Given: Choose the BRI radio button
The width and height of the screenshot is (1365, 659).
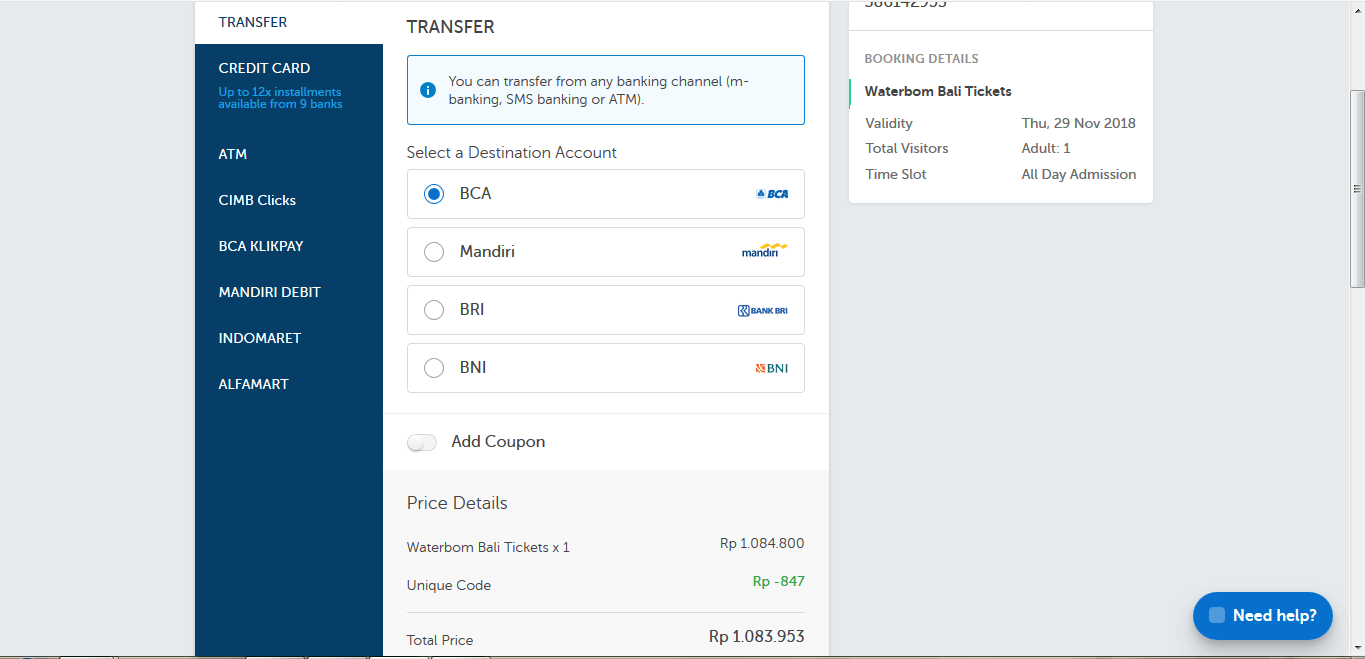Looking at the screenshot, I should pos(434,310).
